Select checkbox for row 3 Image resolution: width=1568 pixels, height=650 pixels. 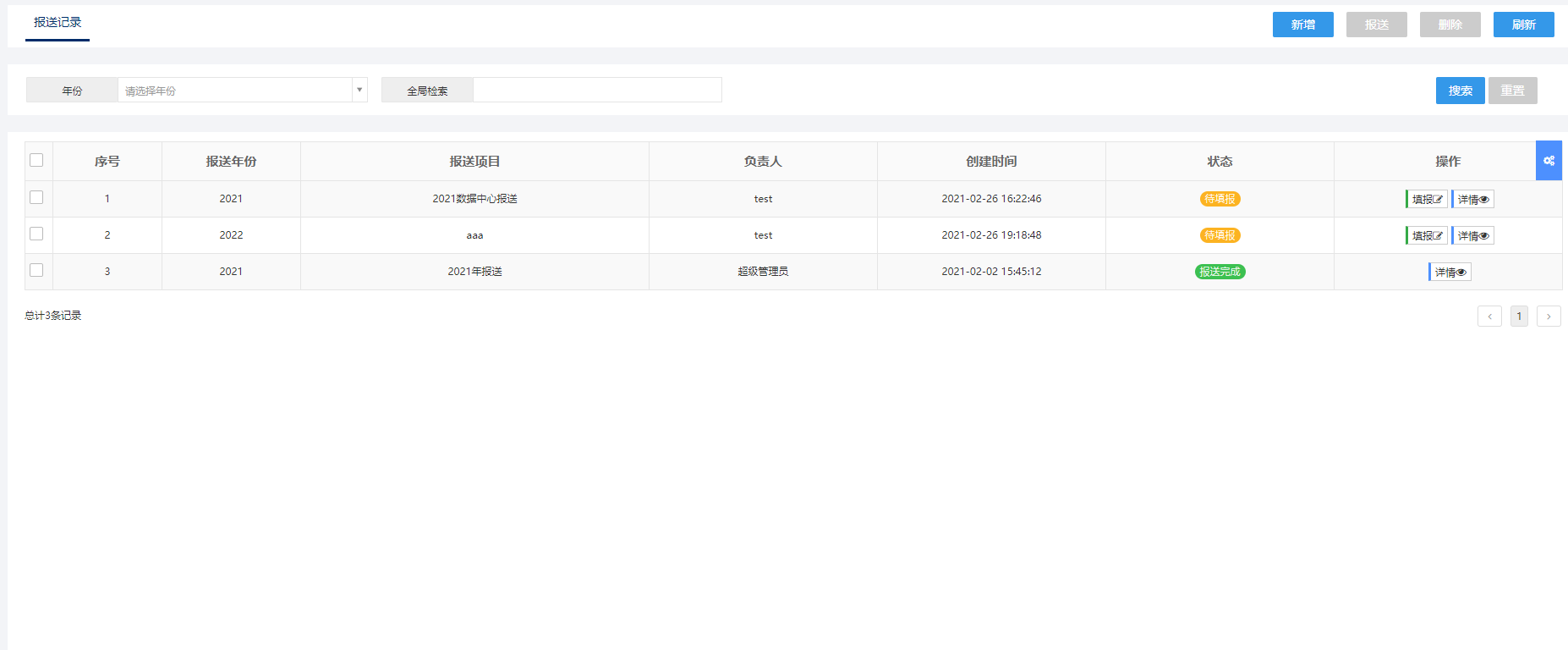(x=36, y=270)
